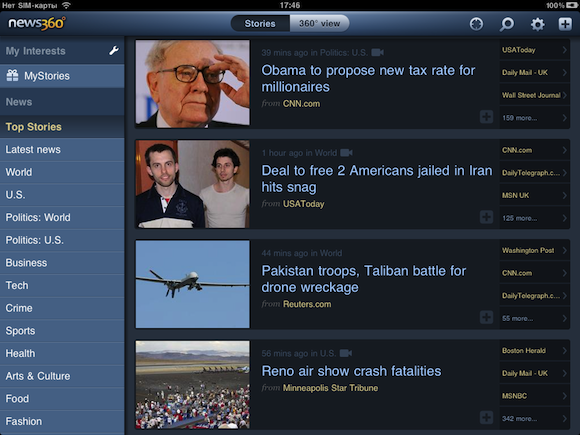Switch to the 360° view toggle
The image size is (580, 435).
click(x=319, y=24)
